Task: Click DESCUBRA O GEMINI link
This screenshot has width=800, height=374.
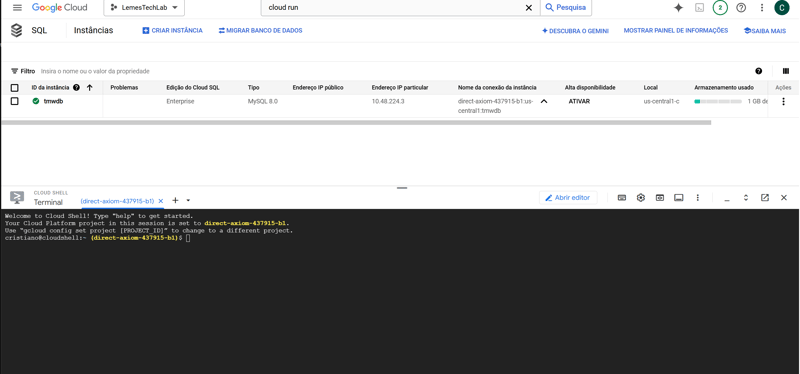Action: (575, 31)
